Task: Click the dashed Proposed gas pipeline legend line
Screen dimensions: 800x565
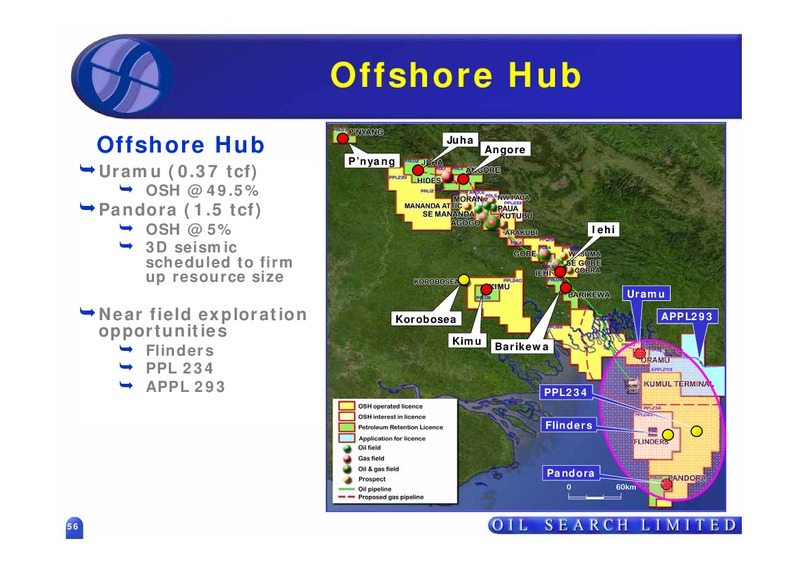Action: coord(346,497)
